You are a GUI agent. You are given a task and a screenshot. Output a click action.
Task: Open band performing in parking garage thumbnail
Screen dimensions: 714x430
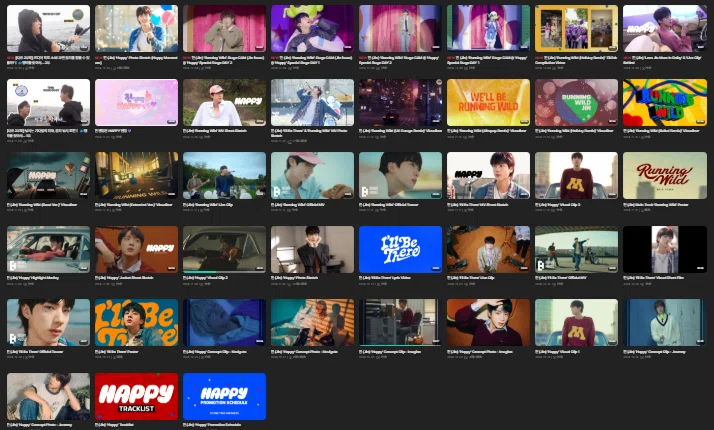point(576,250)
